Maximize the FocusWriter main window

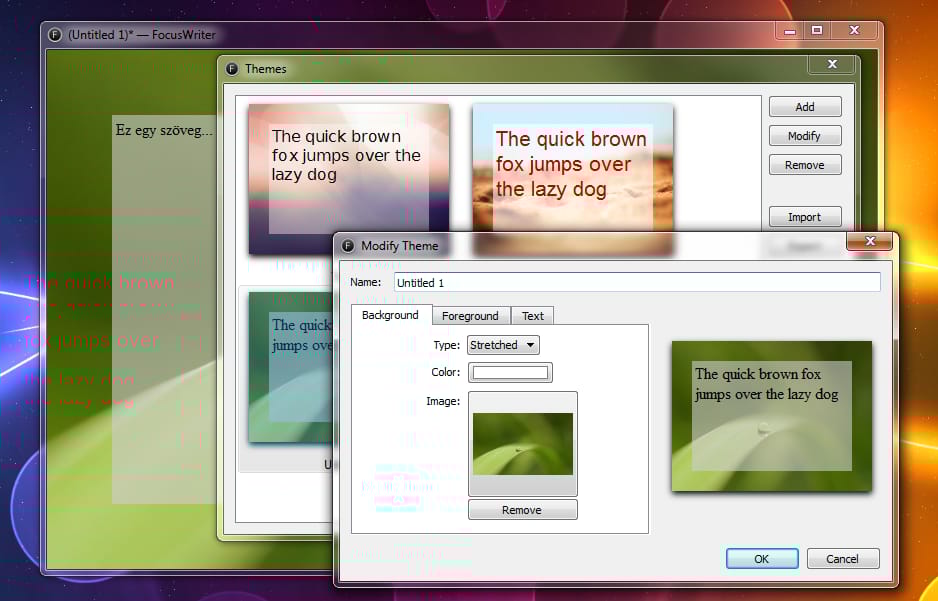817,30
